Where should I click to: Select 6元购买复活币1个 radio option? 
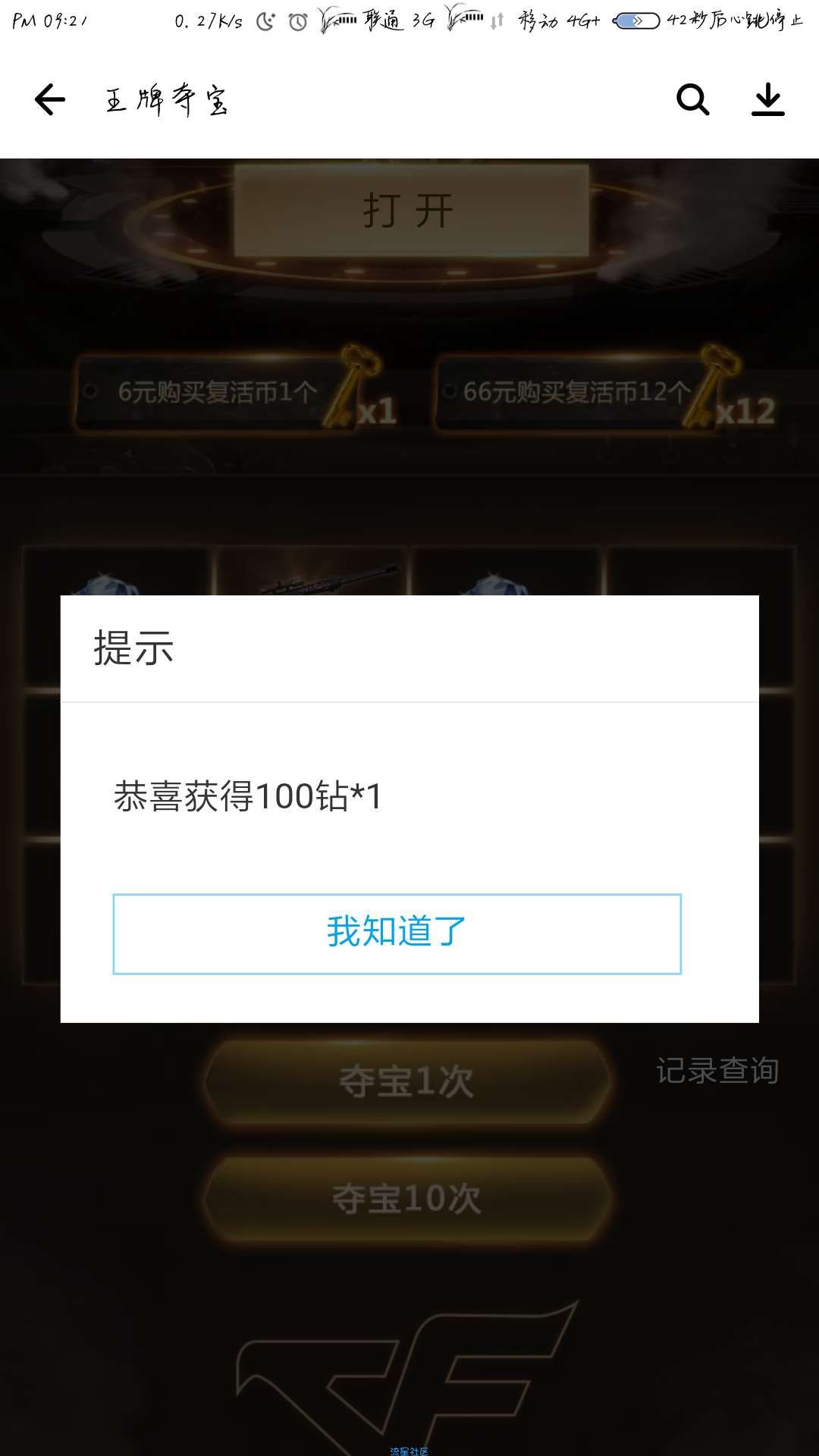pos(89,391)
